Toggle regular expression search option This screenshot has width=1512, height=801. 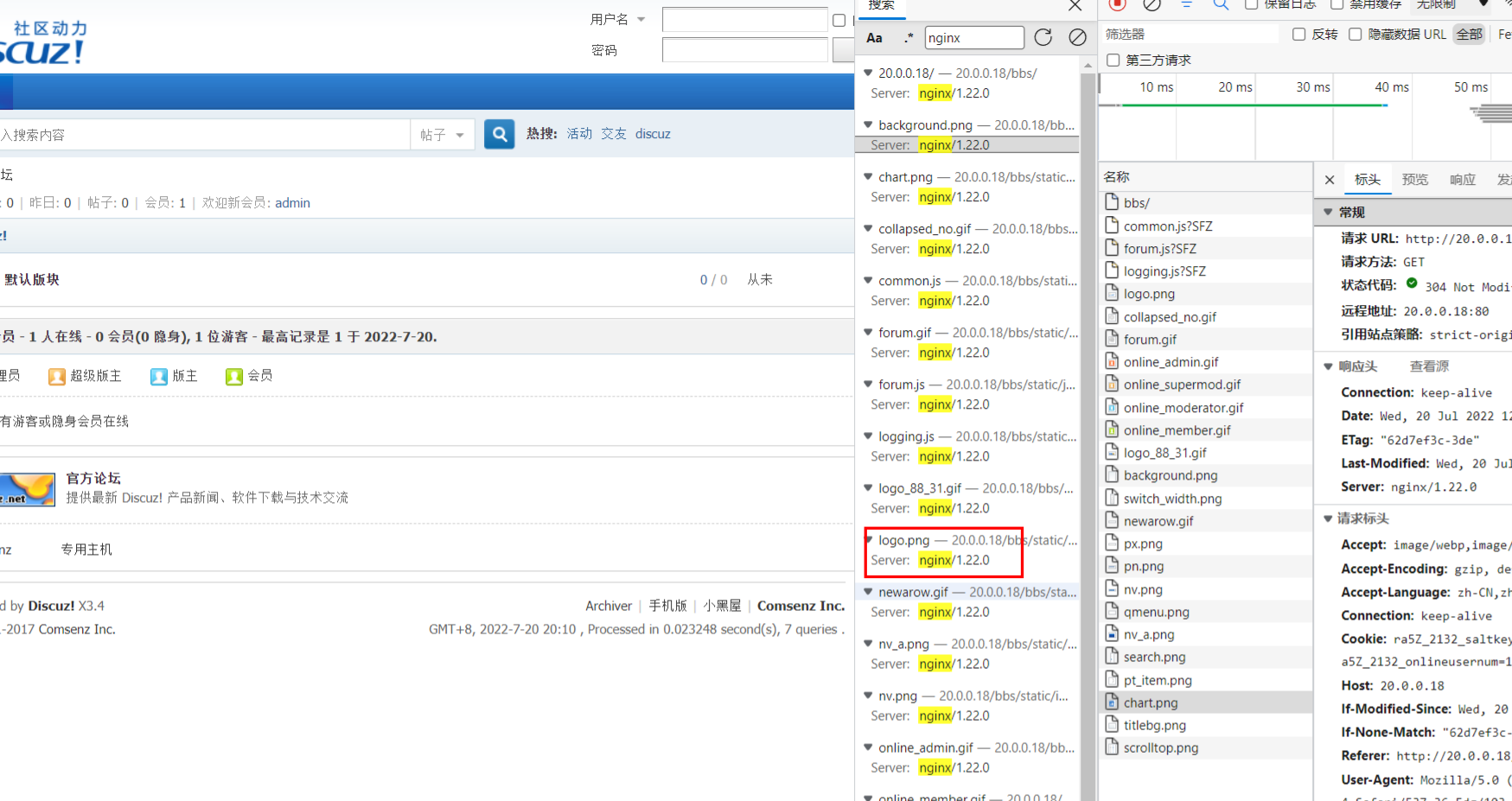click(x=908, y=38)
